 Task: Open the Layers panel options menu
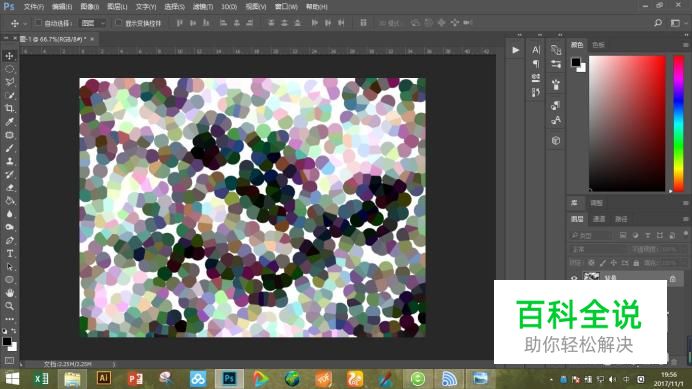pyautogui.click(x=685, y=219)
